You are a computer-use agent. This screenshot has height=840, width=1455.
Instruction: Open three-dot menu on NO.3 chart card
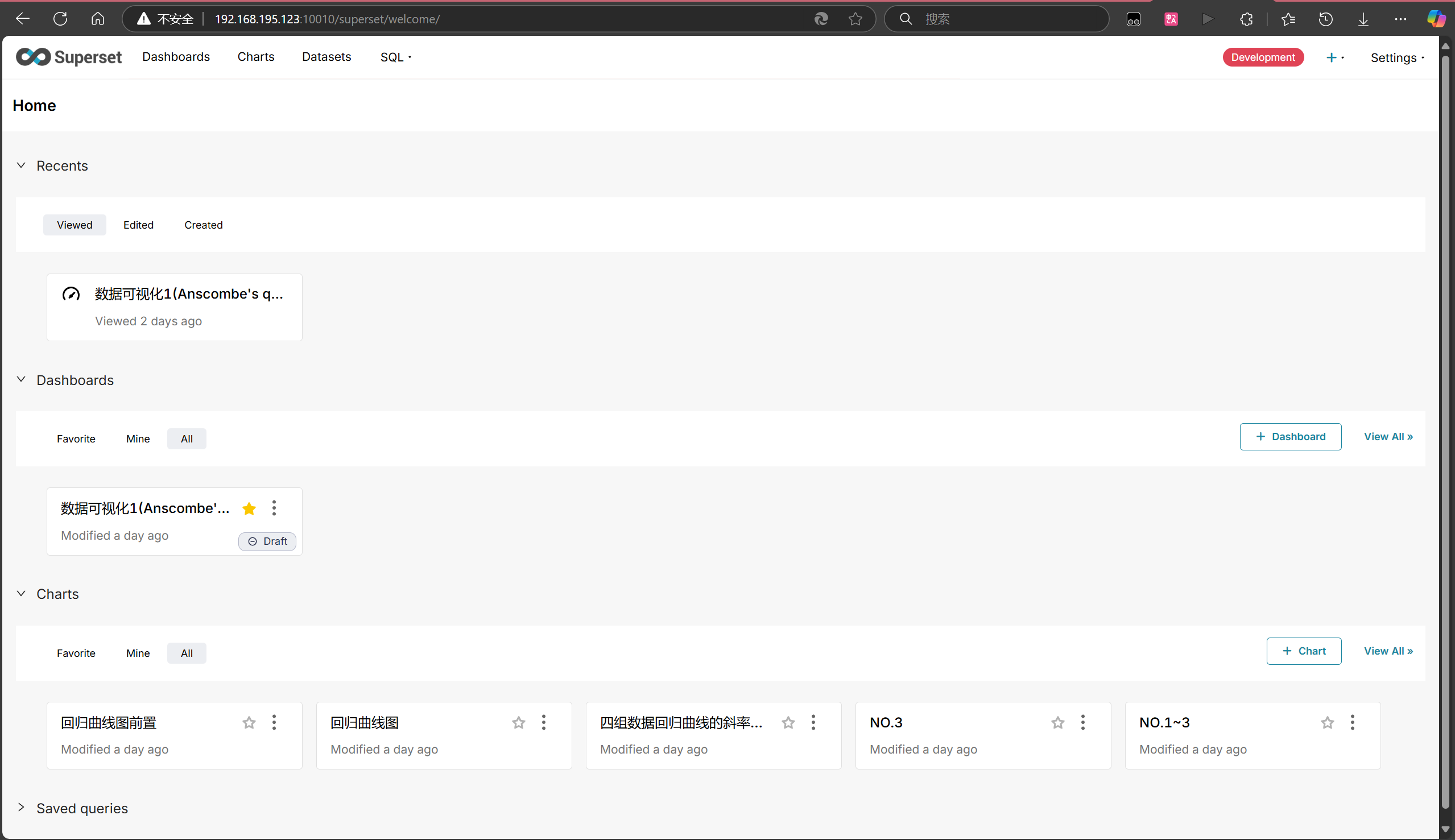pyautogui.click(x=1082, y=722)
